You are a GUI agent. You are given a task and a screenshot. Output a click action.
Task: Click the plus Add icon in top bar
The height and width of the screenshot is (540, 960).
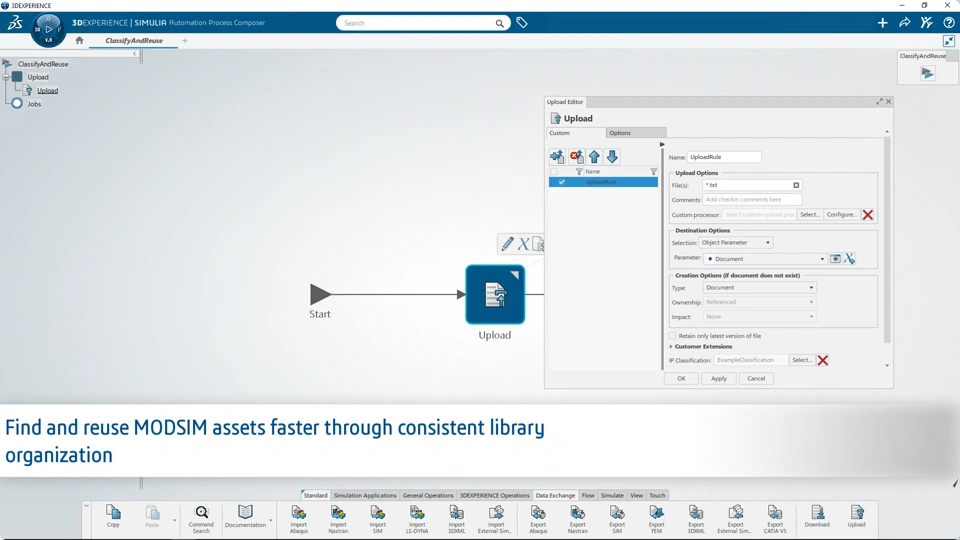[882, 23]
